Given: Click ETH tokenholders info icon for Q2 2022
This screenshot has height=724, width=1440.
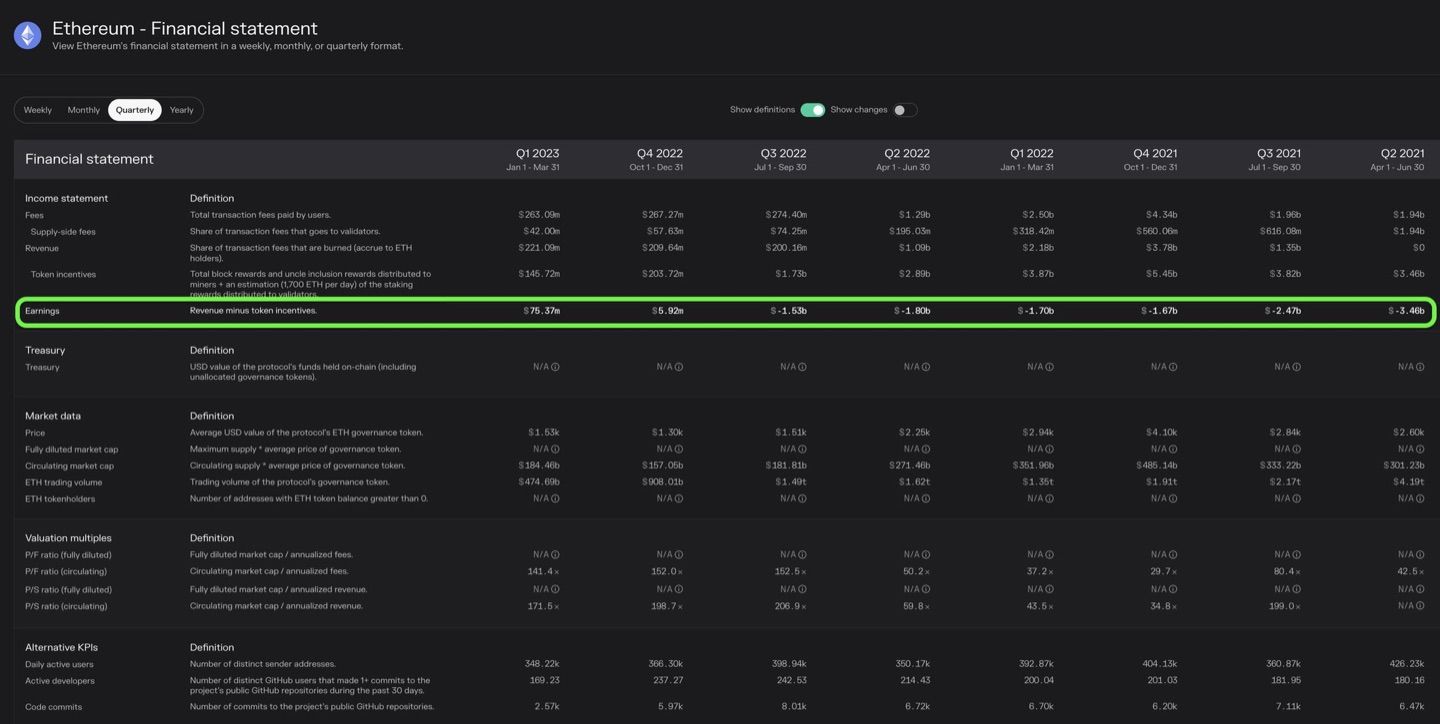Looking at the screenshot, I should tap(926, 498).
